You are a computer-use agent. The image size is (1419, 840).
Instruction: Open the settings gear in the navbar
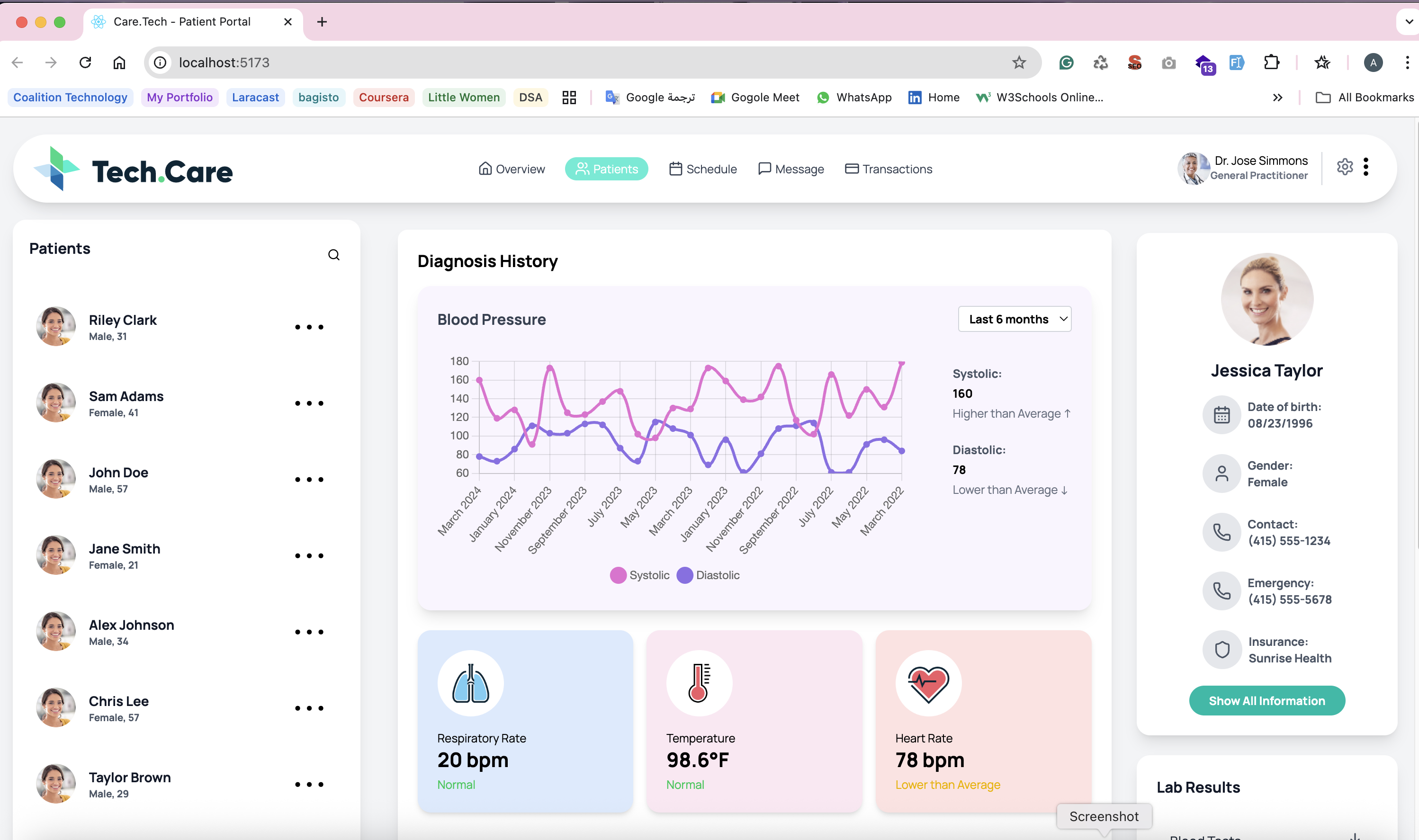[x=1345, y=166]
